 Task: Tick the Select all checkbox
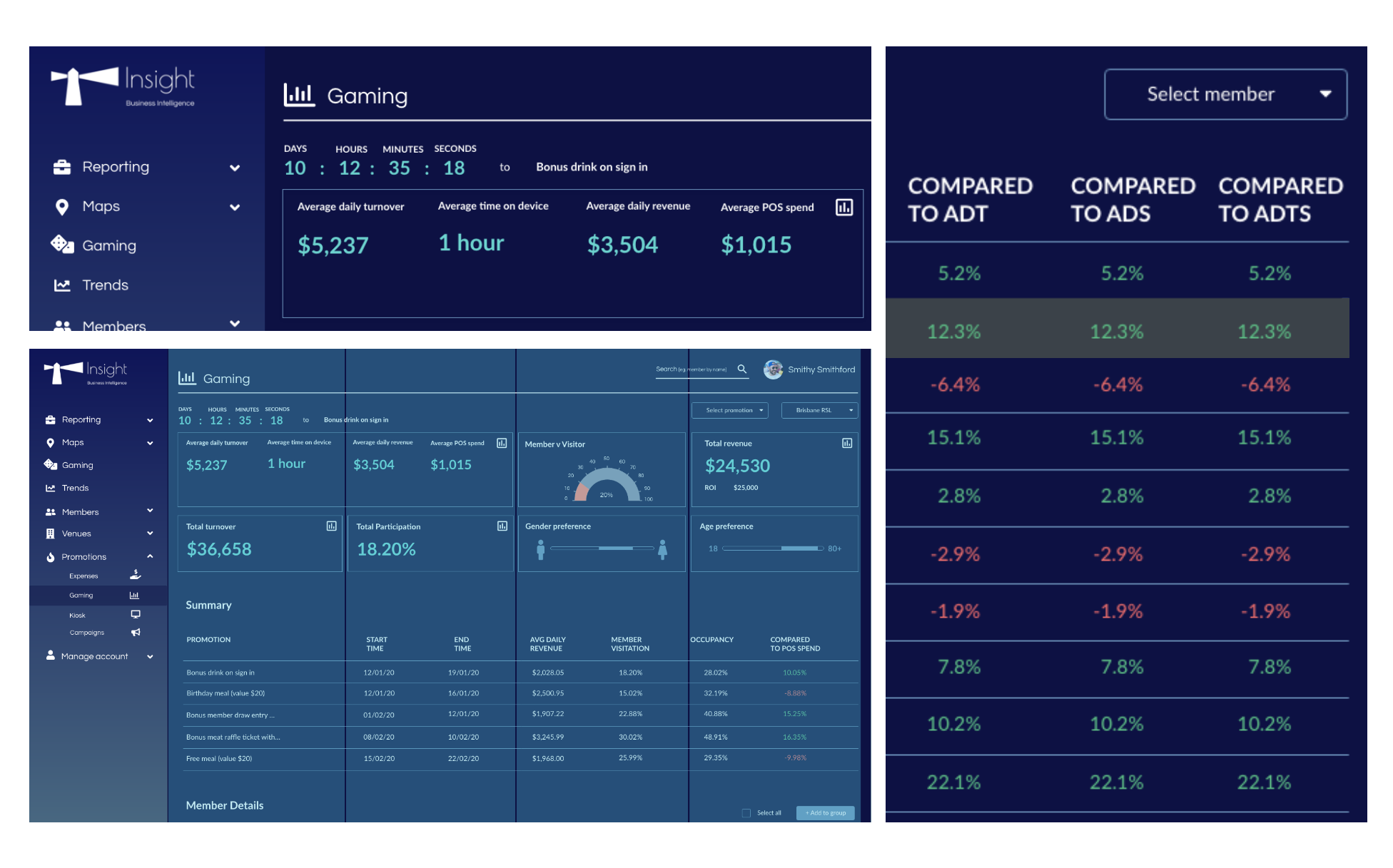coord(746,813)
